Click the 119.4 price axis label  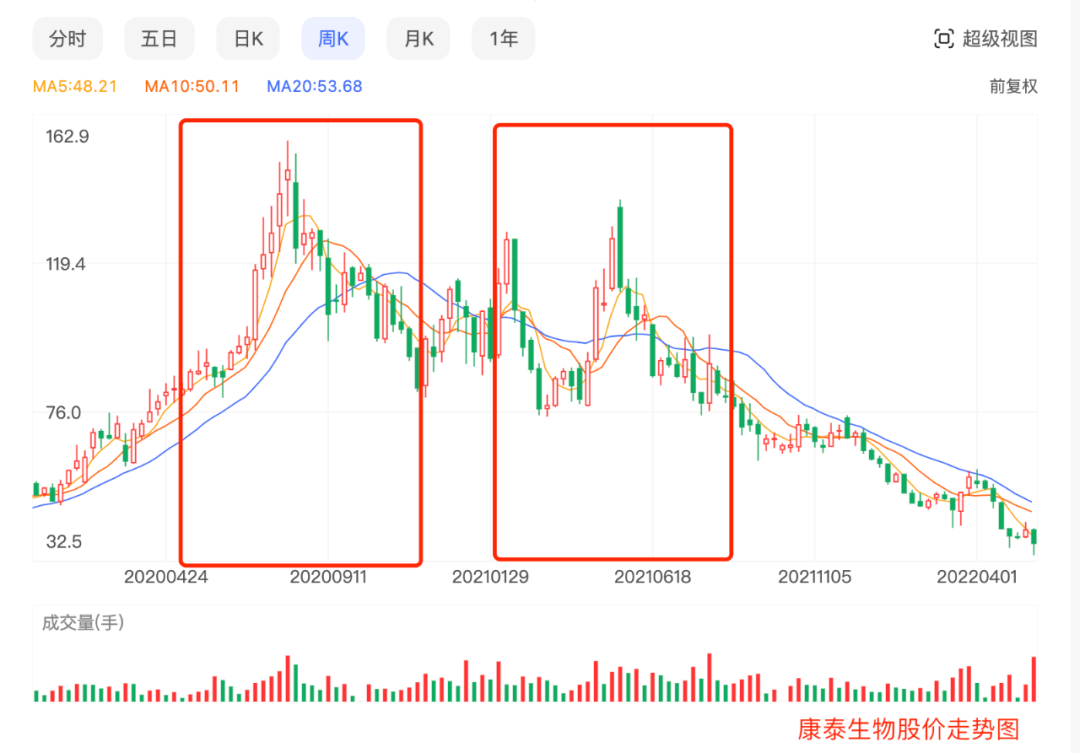tap(66, 264)
